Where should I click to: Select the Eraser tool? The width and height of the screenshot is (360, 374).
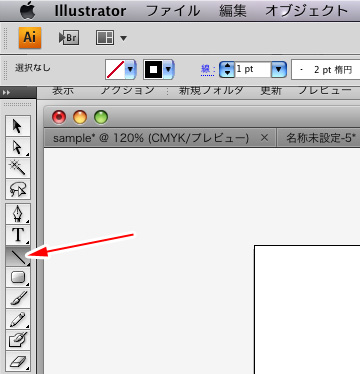click(x=18, y=361)
